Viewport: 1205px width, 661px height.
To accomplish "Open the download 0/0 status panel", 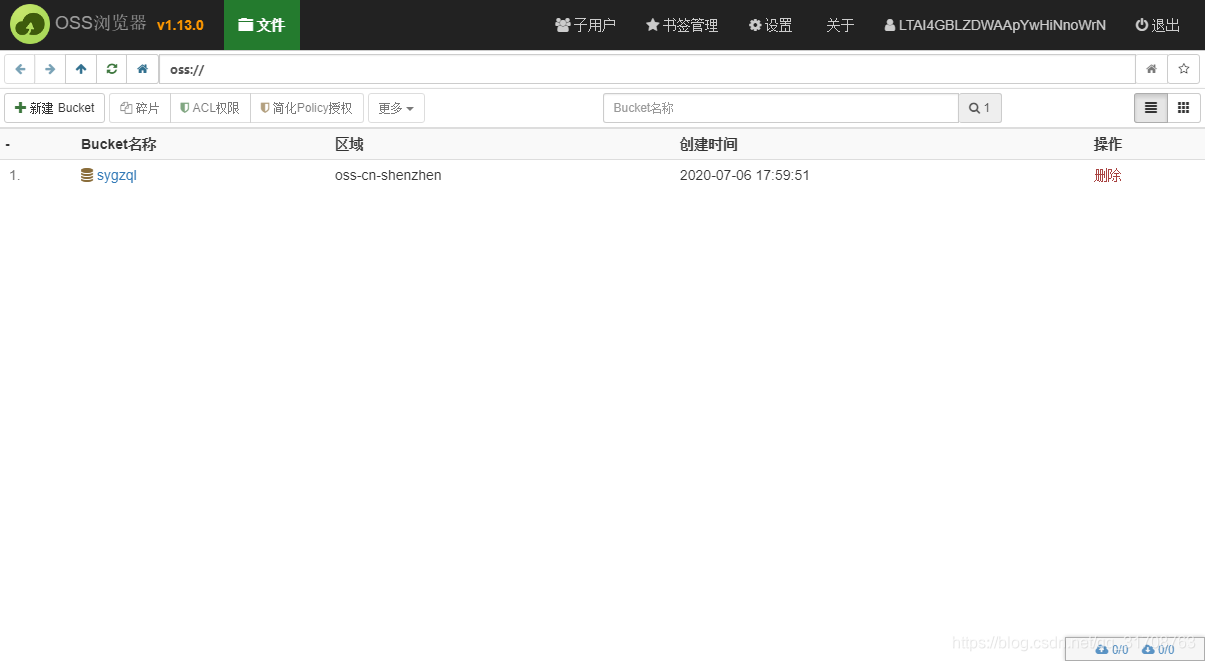I will [x=1160, y=649].
